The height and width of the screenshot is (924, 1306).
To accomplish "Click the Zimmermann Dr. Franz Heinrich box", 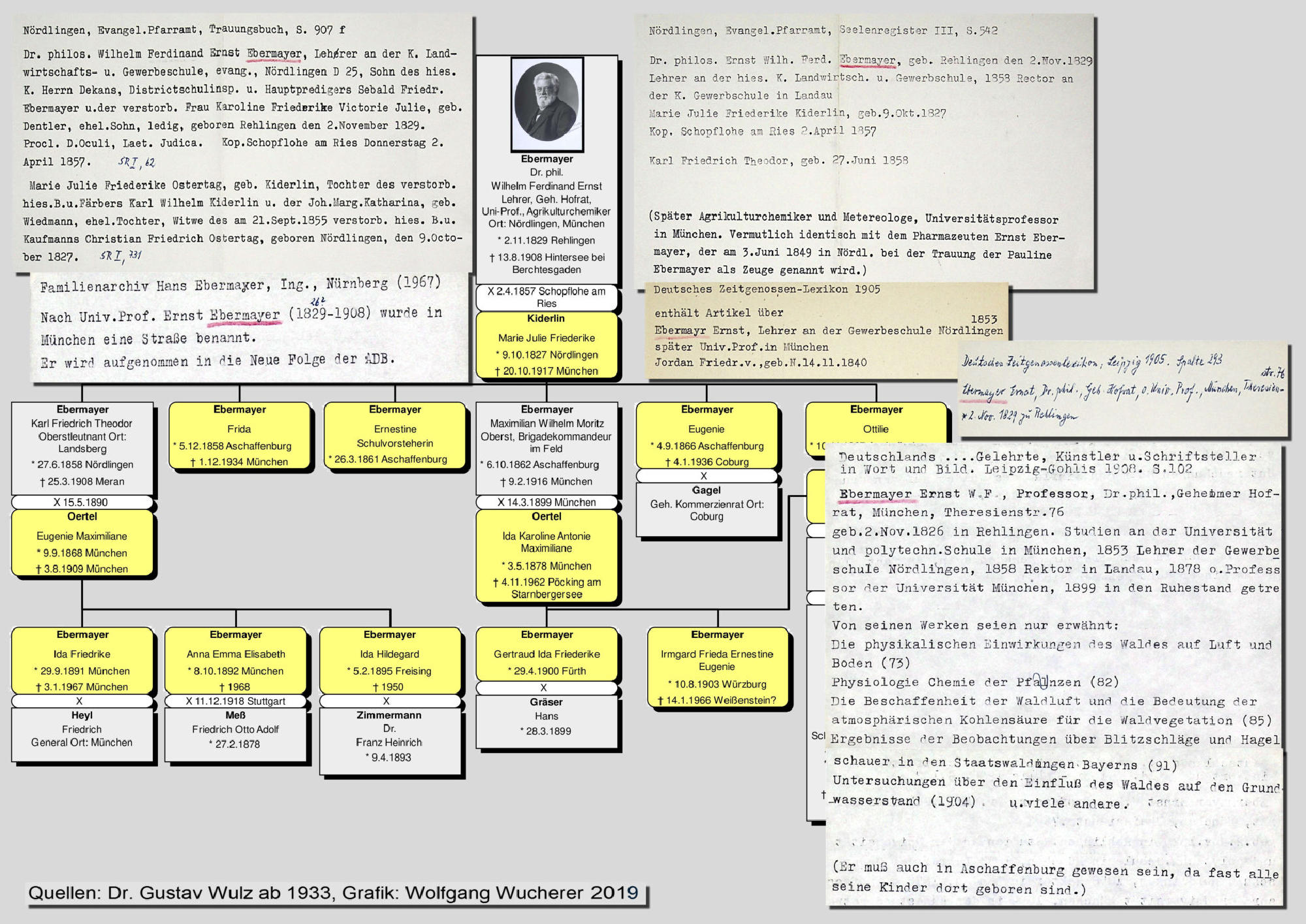I will [390, 741].
